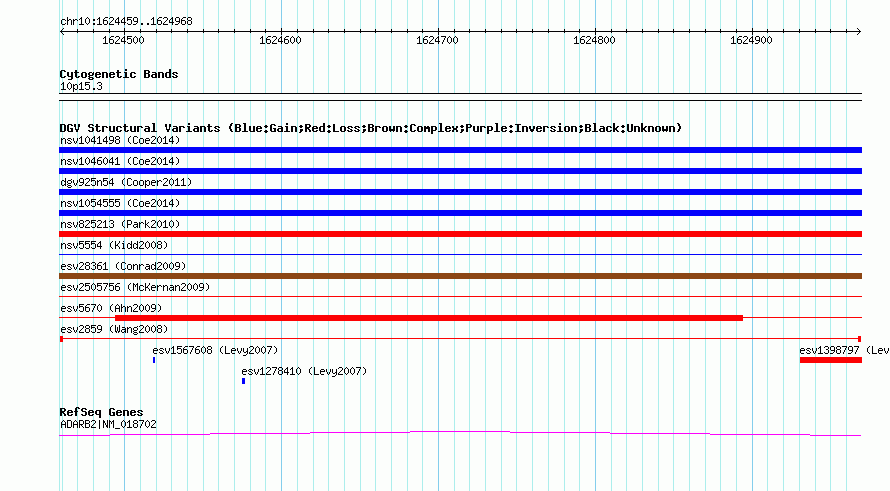The image size is (890, 491).
Task: Click the left arrowhead of the ruler
Action: [x=62, y=32]
